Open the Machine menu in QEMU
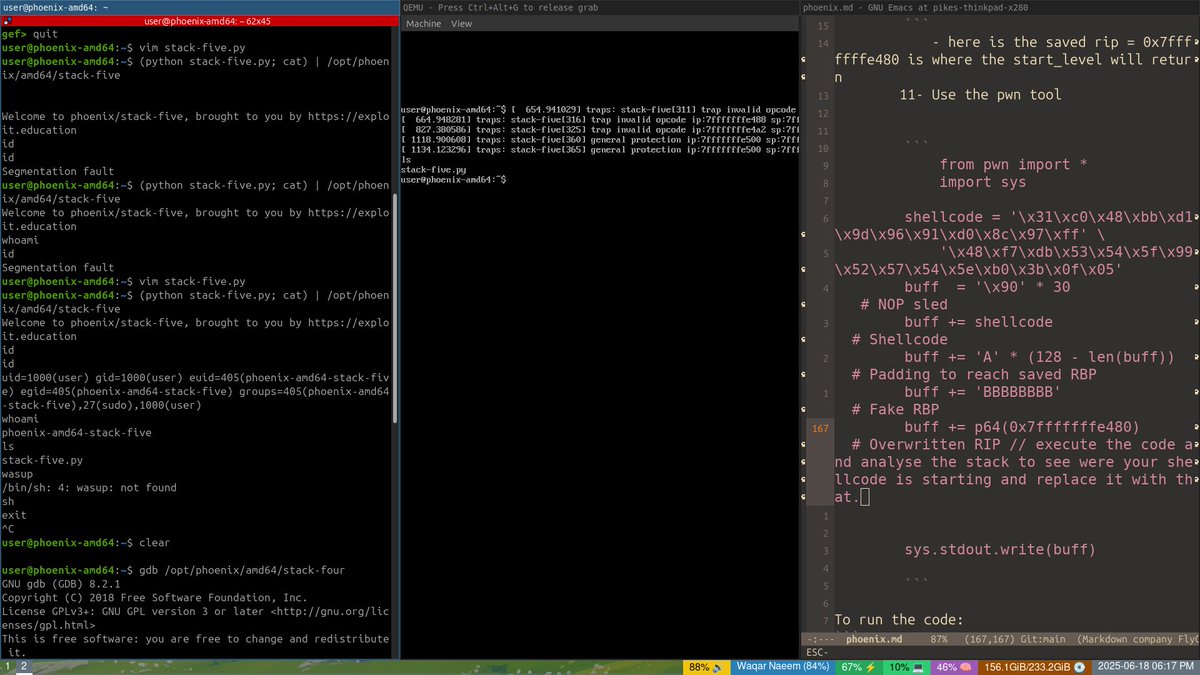Viewport: 1200px width, 675px height. point(423,24)
